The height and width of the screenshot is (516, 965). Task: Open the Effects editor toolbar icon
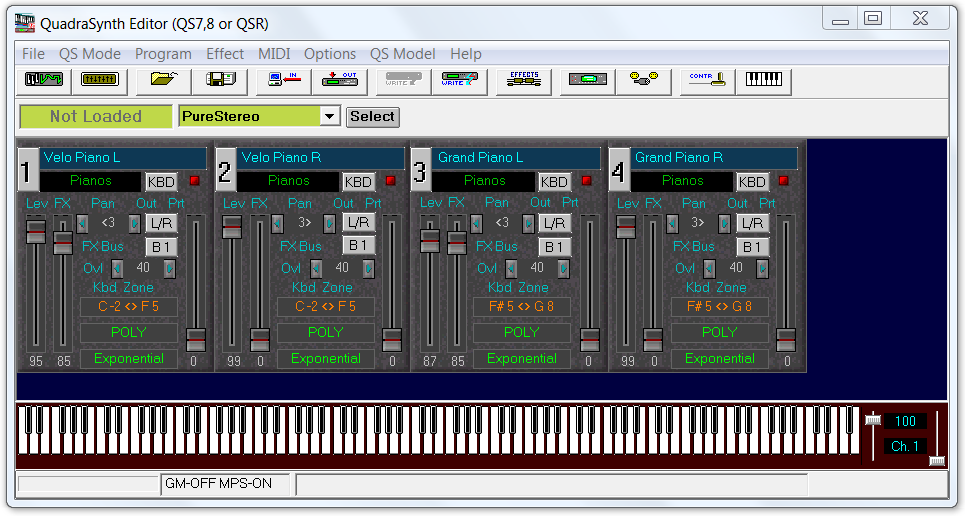pos(523,80)
